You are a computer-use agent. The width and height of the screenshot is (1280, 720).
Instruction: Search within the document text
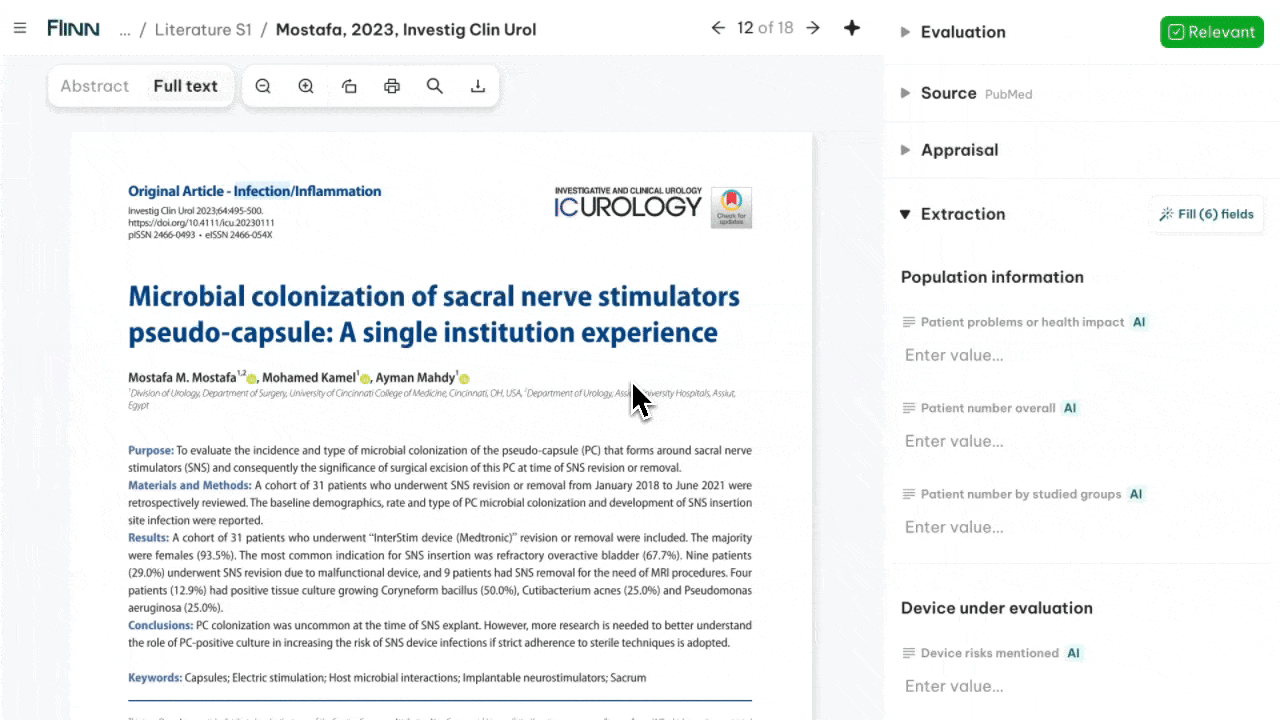point(435,86)
